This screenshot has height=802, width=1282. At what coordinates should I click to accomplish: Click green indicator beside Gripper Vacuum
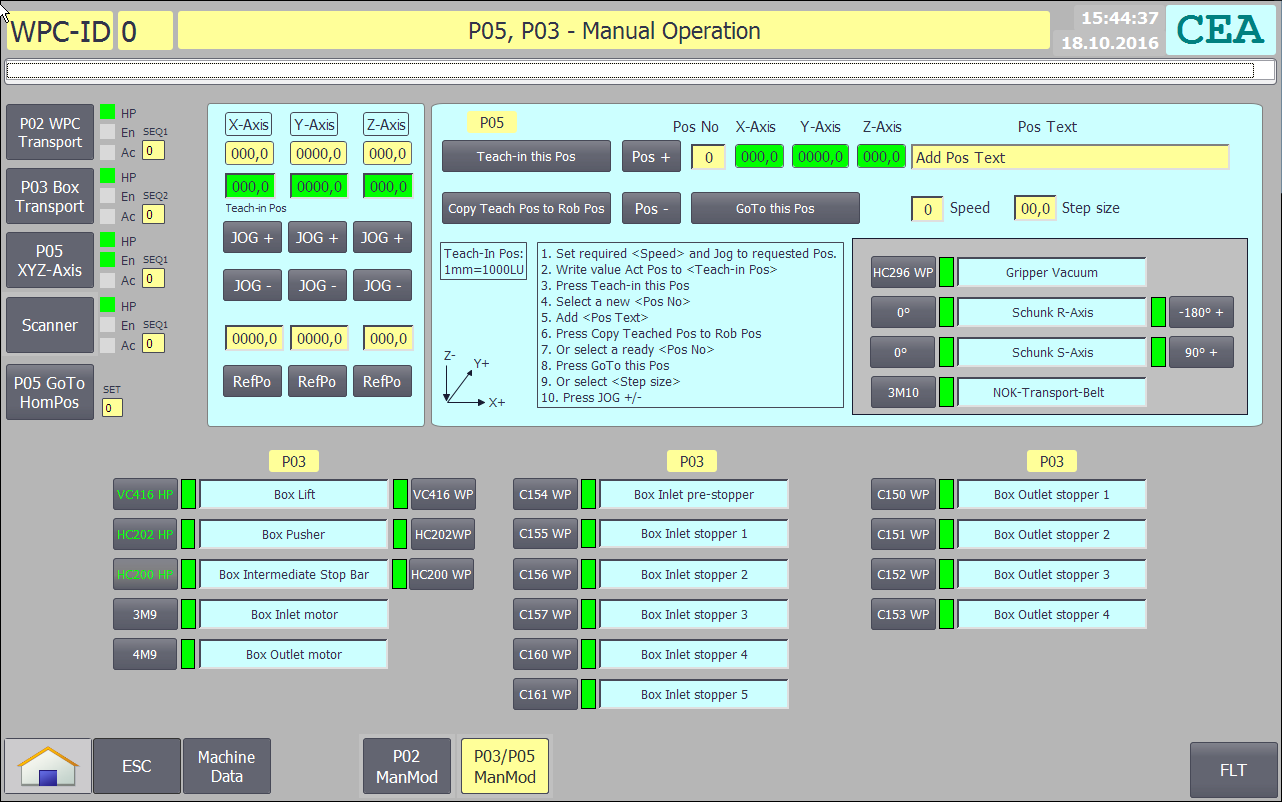(946, 272)
